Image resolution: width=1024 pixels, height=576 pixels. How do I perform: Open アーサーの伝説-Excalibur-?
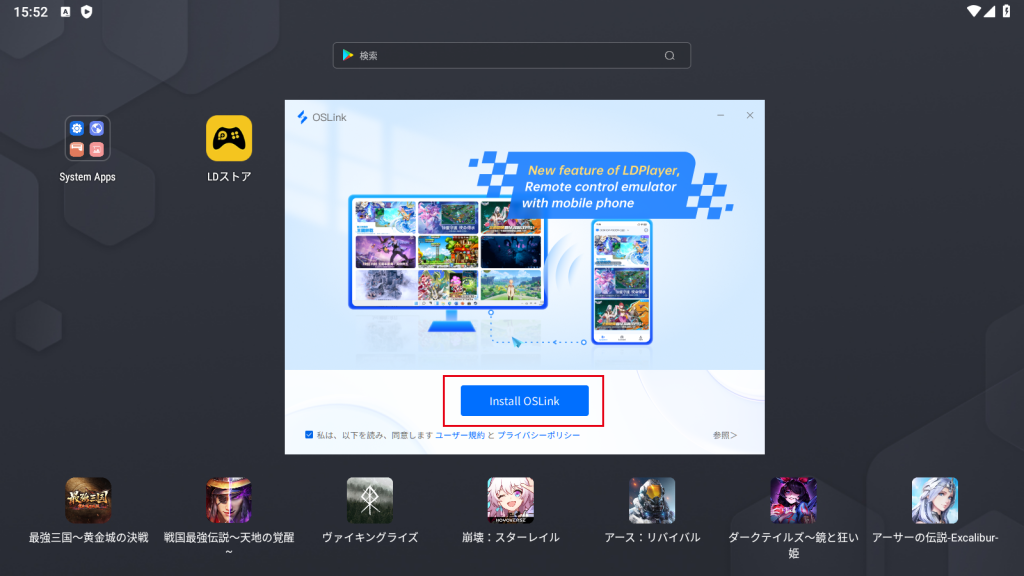pyautogui.click(x=934, y=500)
